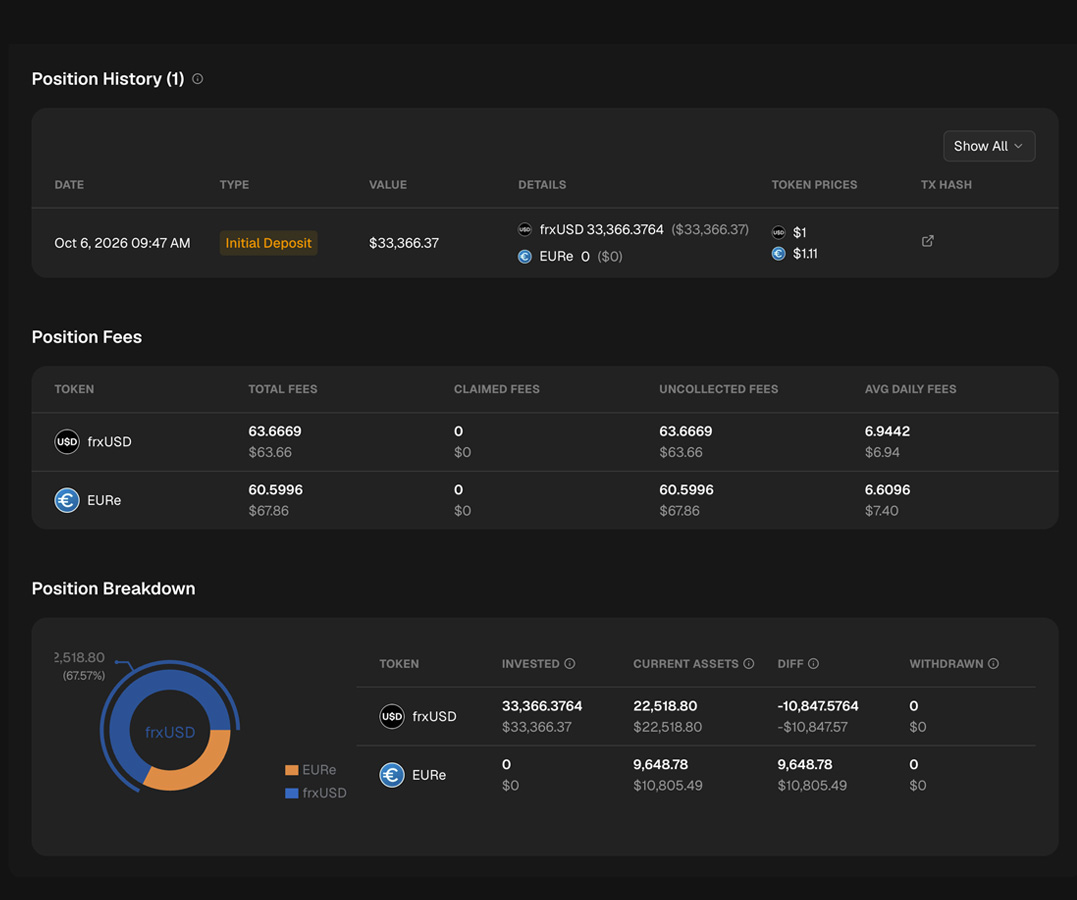Click frxUSD token icon in Position Breakdown
Image resolution: width=1077 pixels, height=900 pixels.
(x=392, y=717)
